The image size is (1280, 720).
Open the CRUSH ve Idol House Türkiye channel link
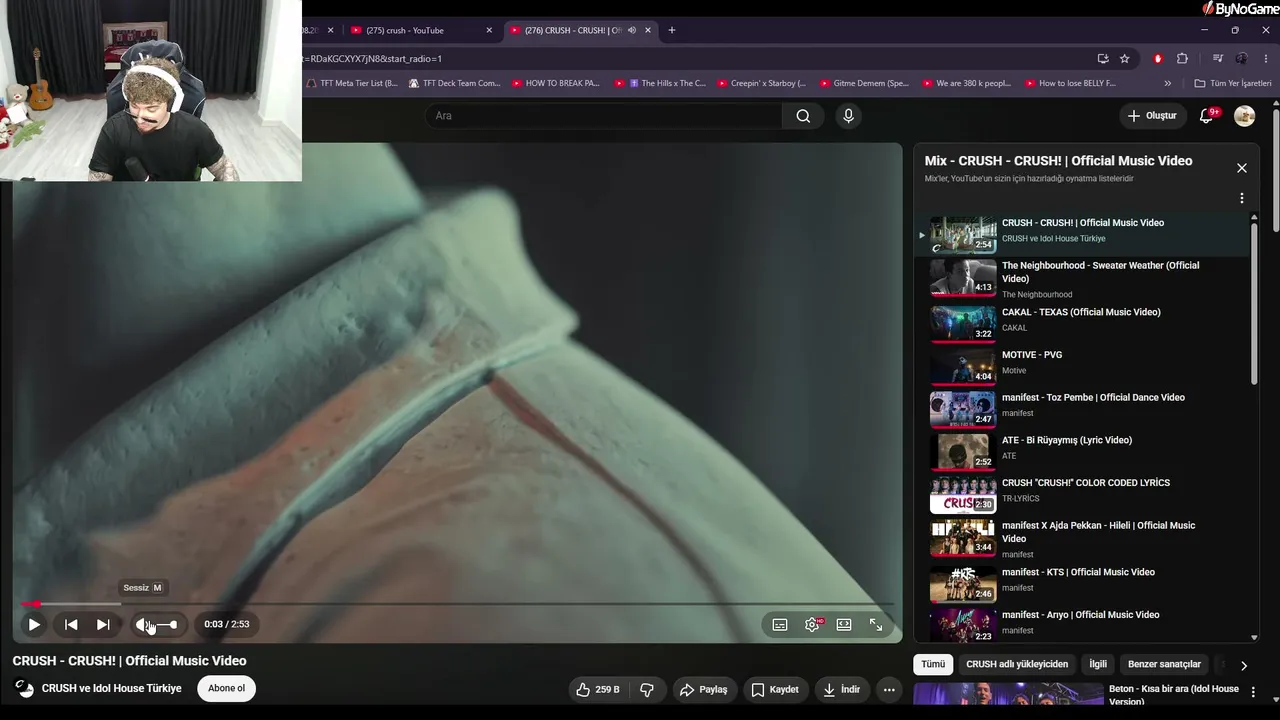[112, 688]
